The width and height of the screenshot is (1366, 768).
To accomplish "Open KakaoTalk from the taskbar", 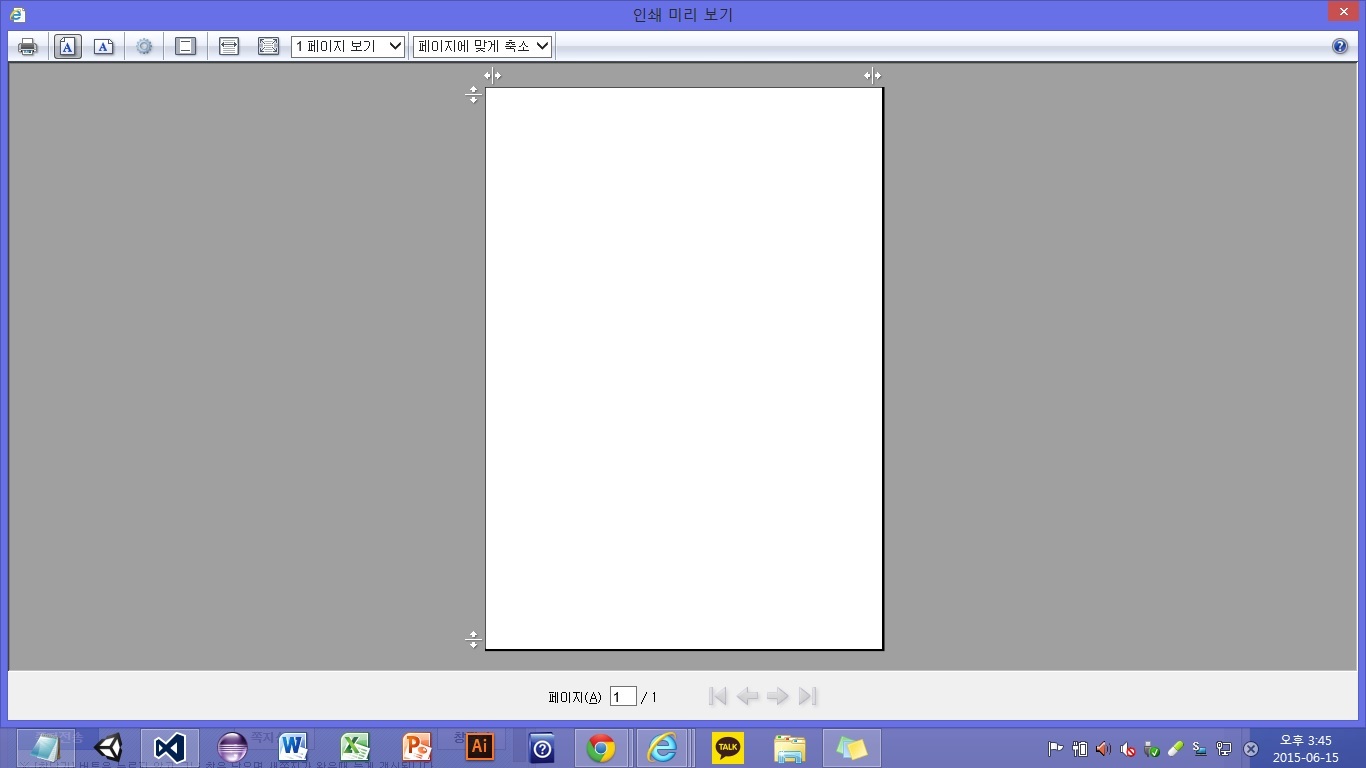I will pos(727,748).
